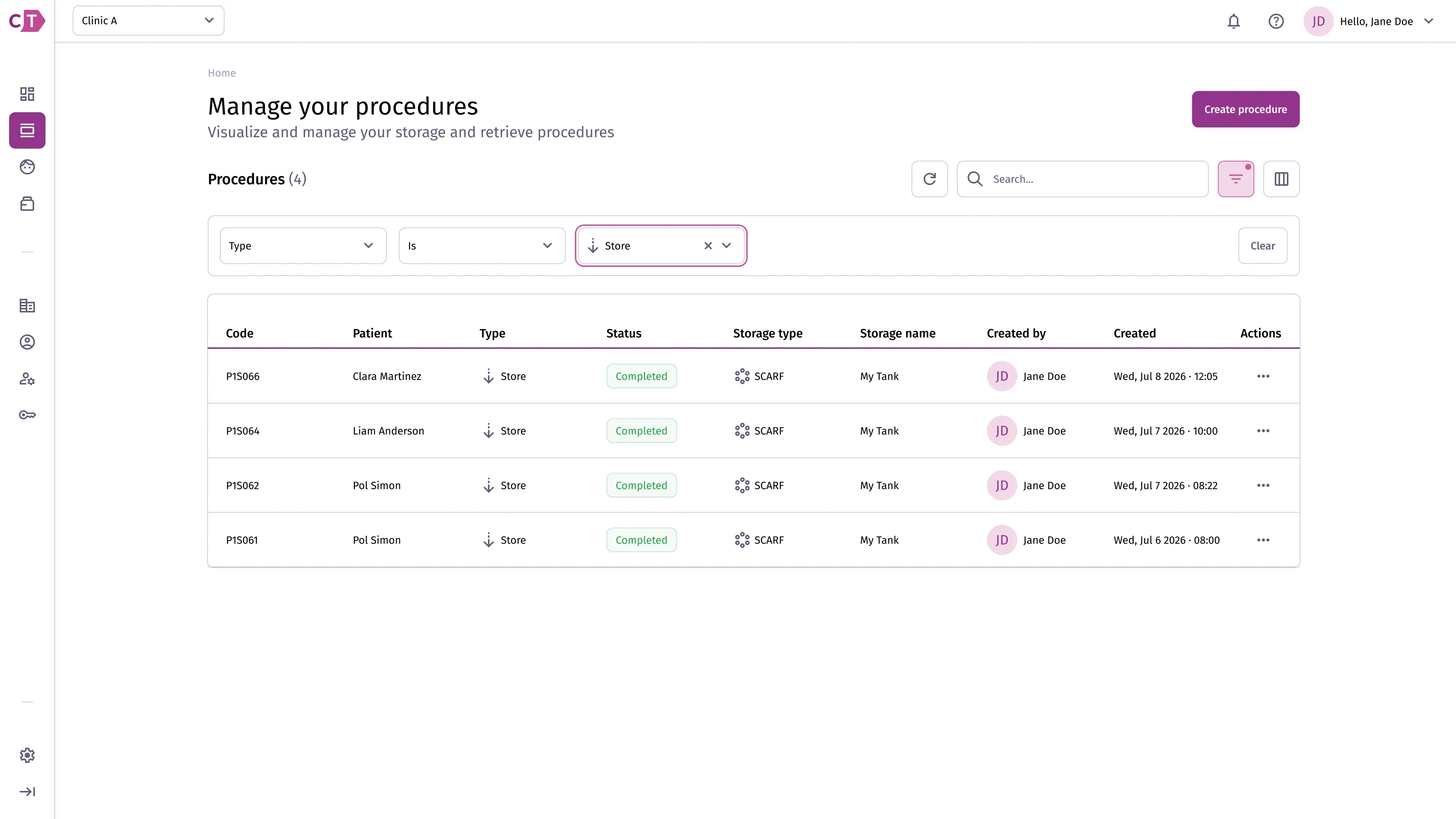Sort by Created column header
Screen dimensions: 1456x819
(x=1134, y=334)
